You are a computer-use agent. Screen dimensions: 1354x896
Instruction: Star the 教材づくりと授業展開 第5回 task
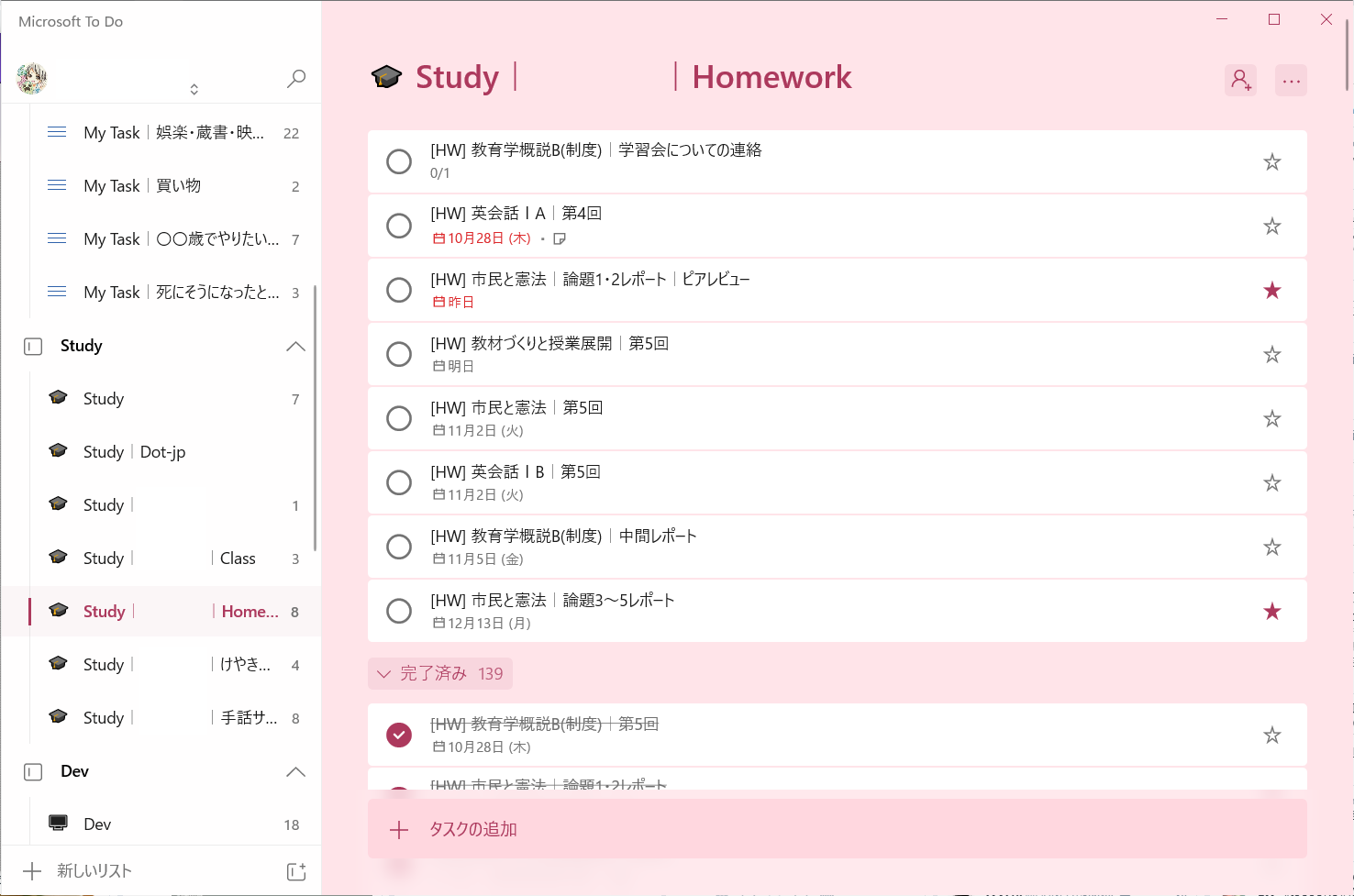[1271, 355]
